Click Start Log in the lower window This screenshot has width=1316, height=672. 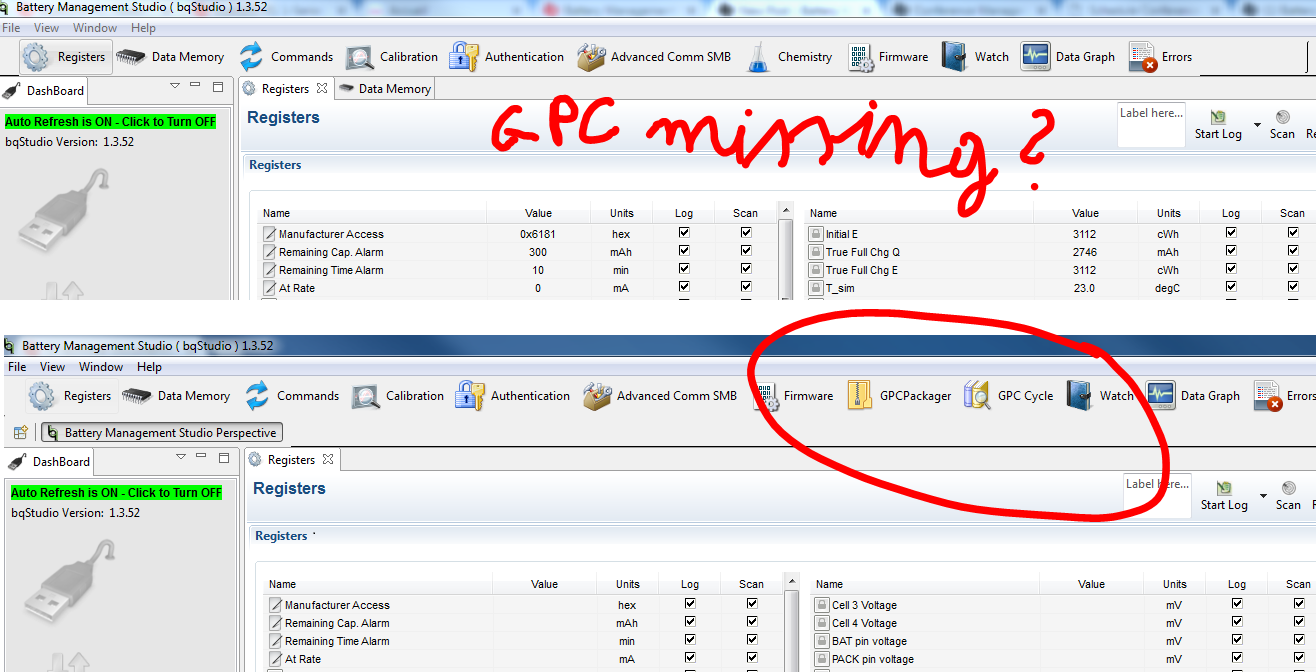1224,496
